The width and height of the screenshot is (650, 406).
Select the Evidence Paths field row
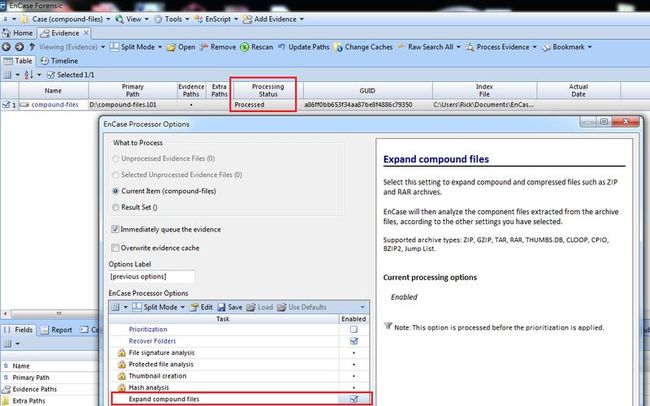[50, 389]
